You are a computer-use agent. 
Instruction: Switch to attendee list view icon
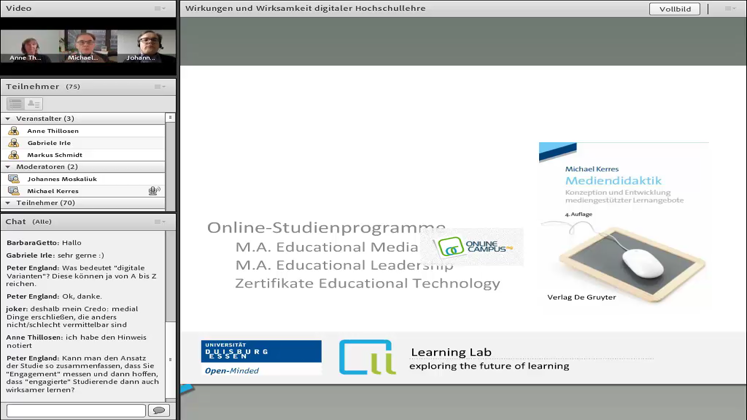click(x=16, y=104)
